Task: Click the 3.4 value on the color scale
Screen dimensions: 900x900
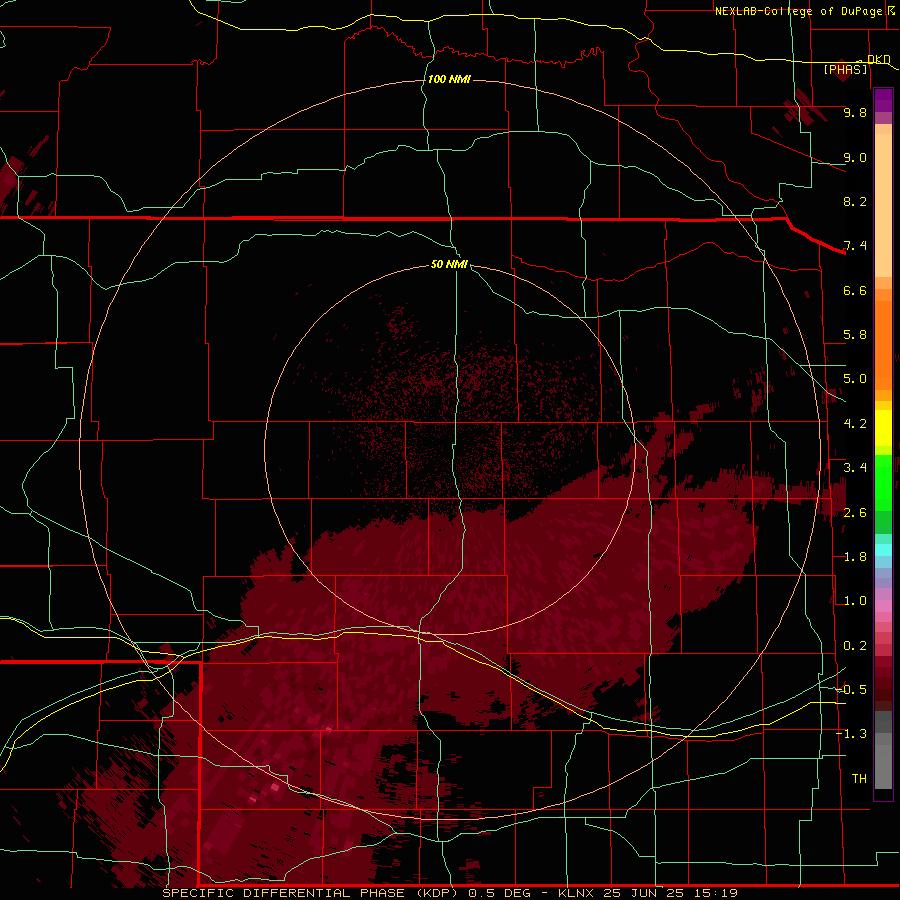Action: click(855, 468)
